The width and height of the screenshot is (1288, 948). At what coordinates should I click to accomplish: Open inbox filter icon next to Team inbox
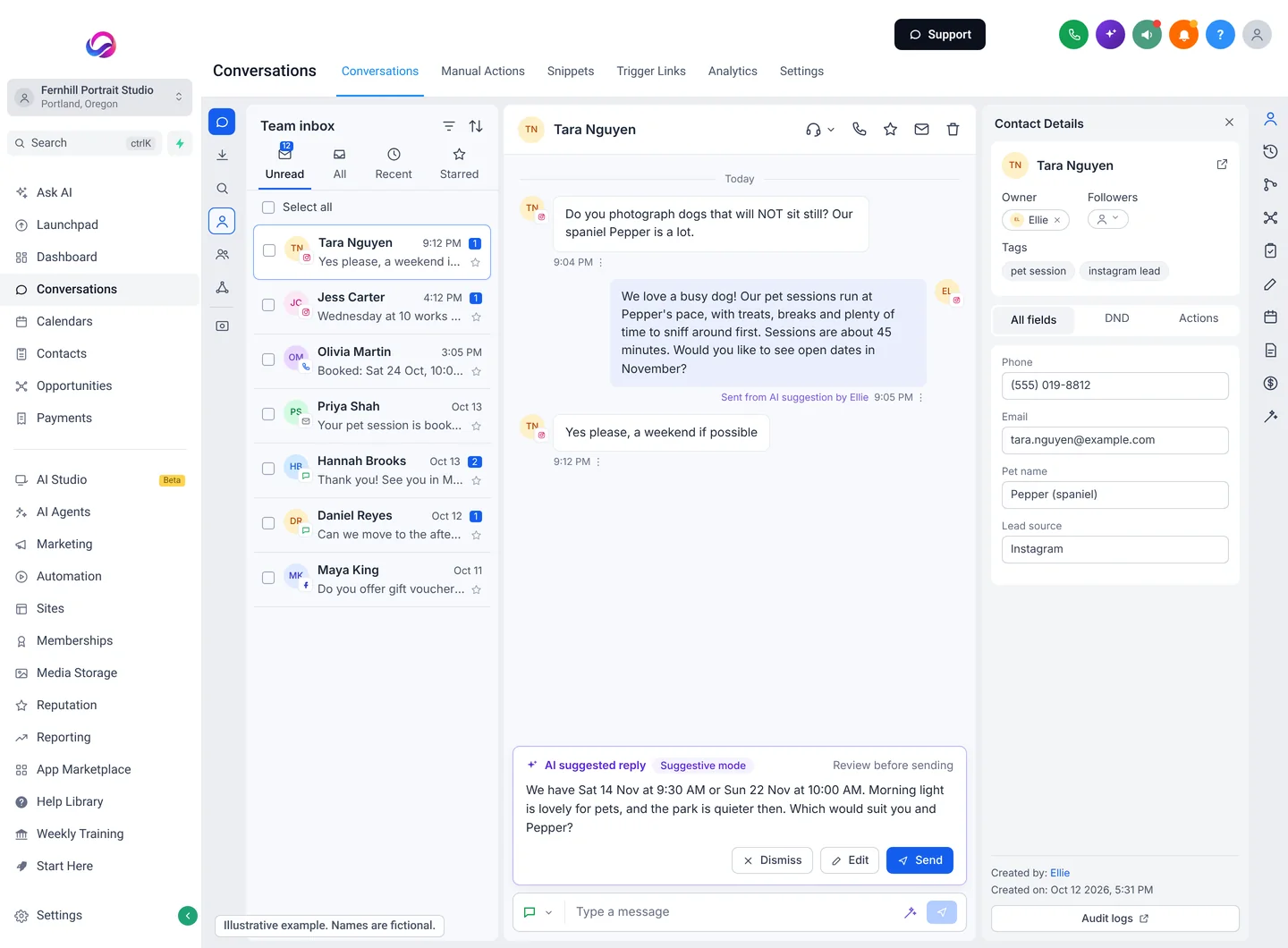tap(449, 126)
